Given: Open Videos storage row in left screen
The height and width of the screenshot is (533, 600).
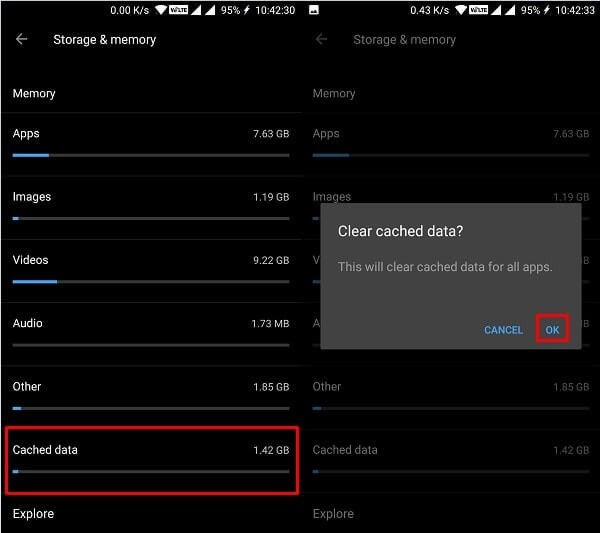Looking at the screenshot, I should [151, 271].
